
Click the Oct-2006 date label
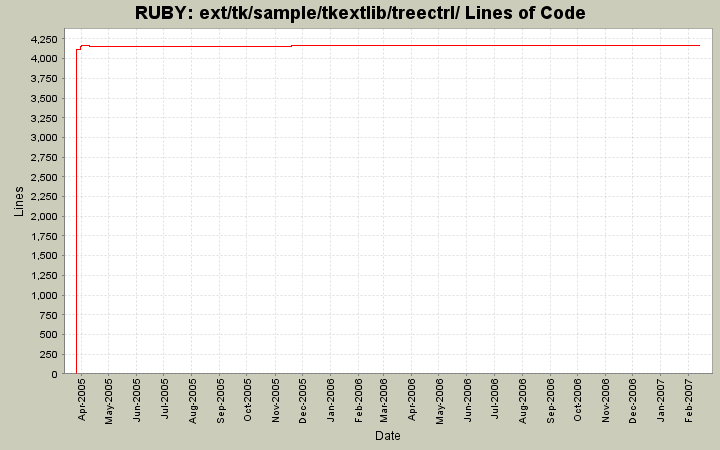(577, 400)
